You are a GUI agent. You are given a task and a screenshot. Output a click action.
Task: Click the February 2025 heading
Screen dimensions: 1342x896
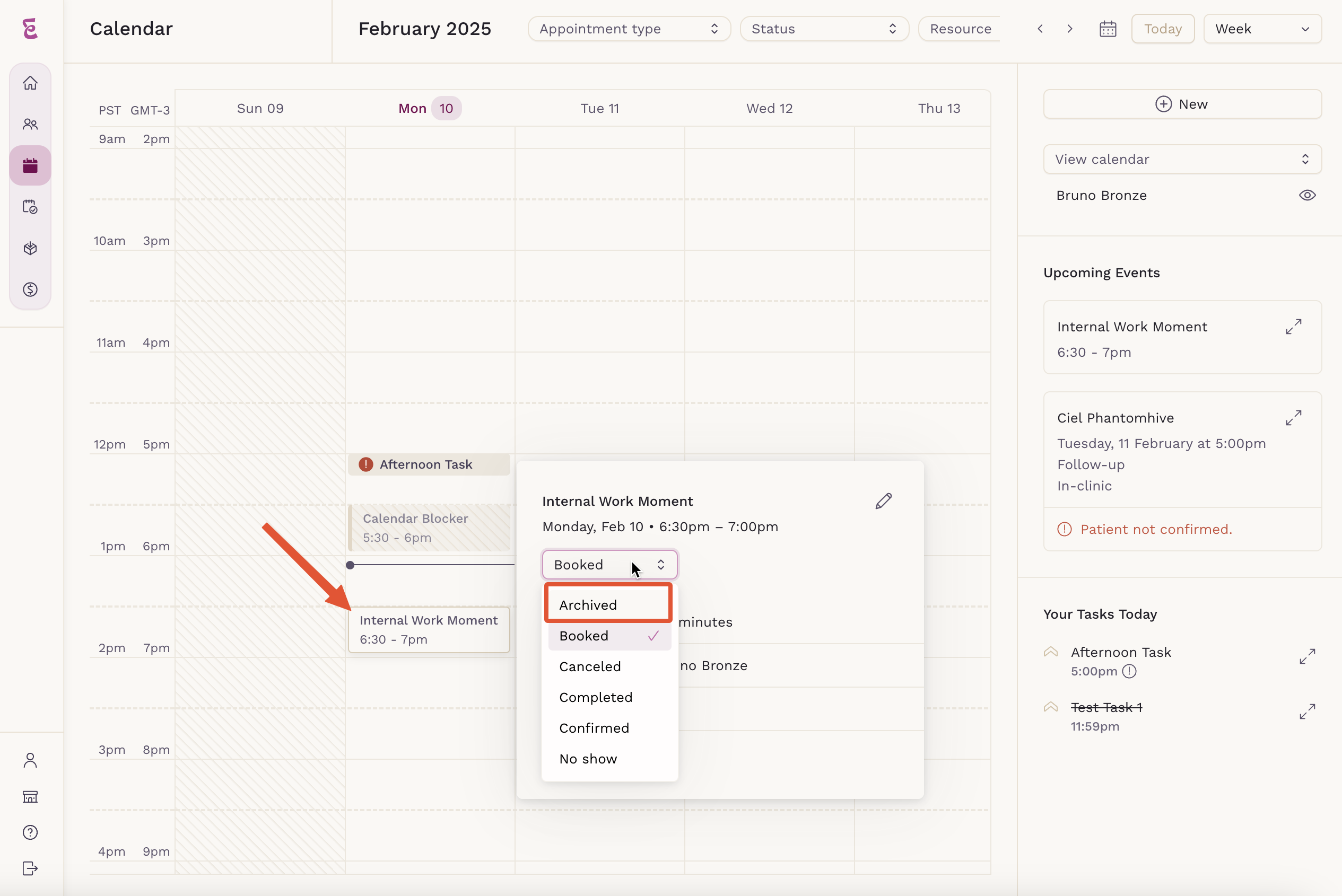(x=425, y=29)
